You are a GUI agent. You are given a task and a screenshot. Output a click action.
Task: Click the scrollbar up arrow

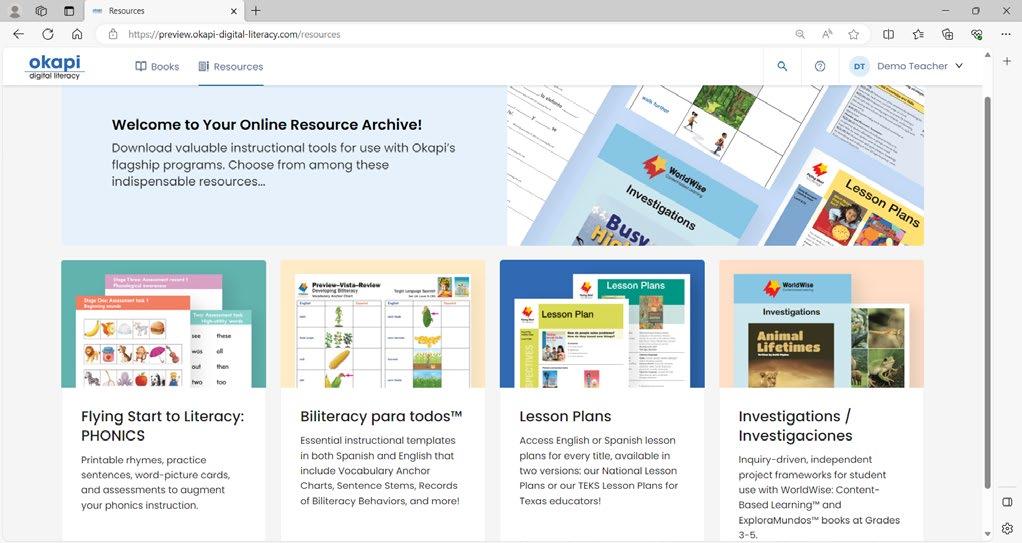pos(987,55)
